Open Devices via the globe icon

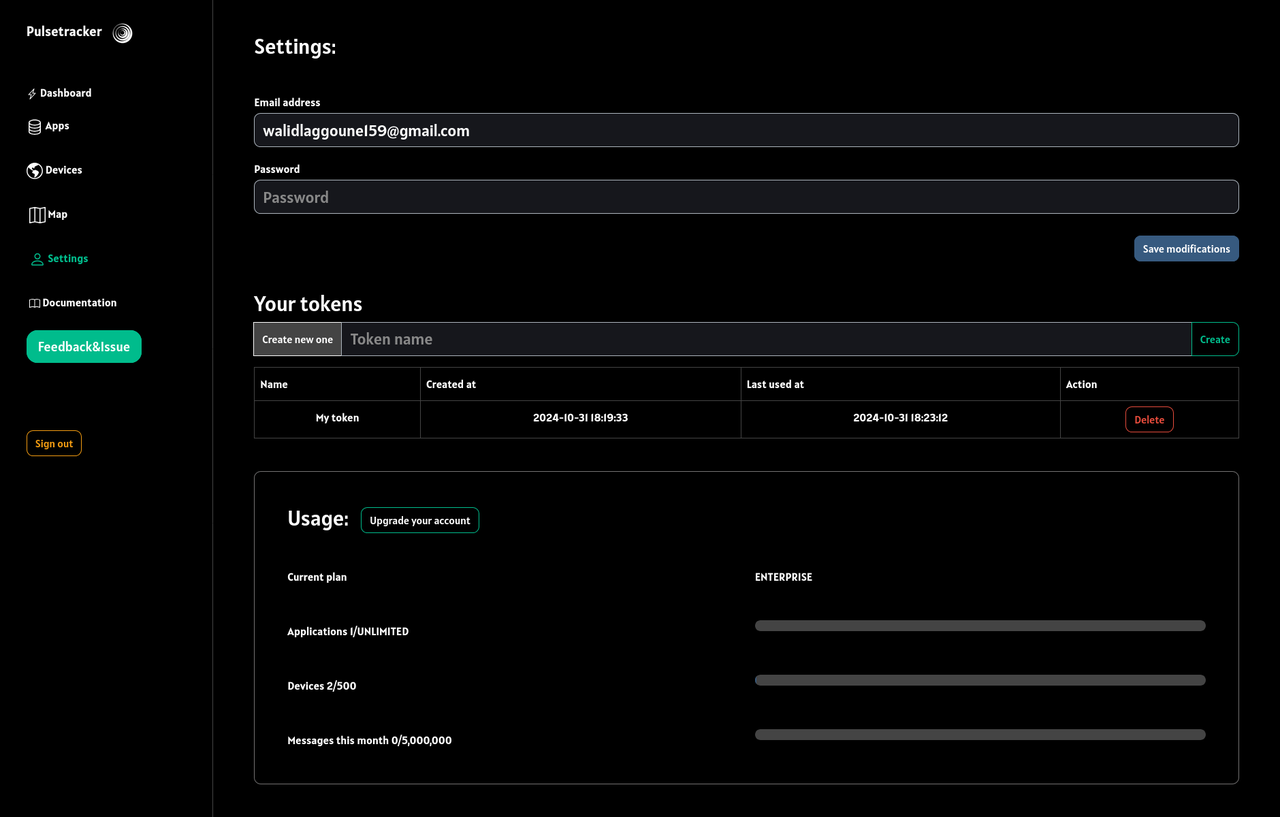point(33,170)
